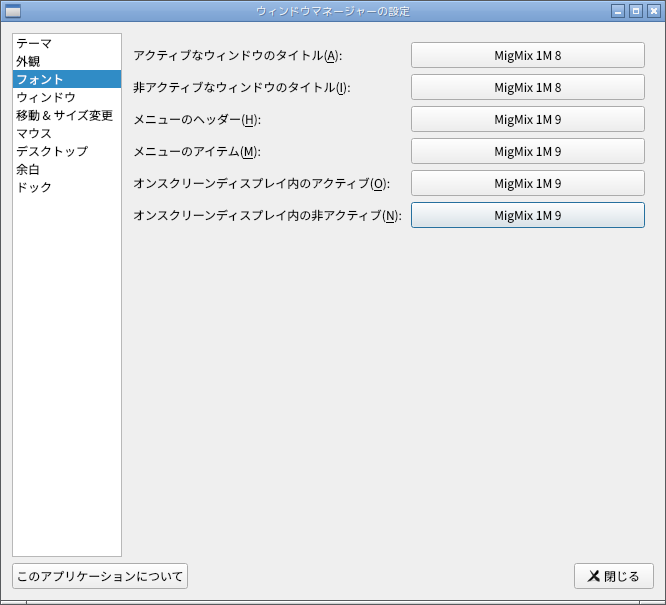
Task: Close the window with title bar X
Action: [x=653, y=11]
